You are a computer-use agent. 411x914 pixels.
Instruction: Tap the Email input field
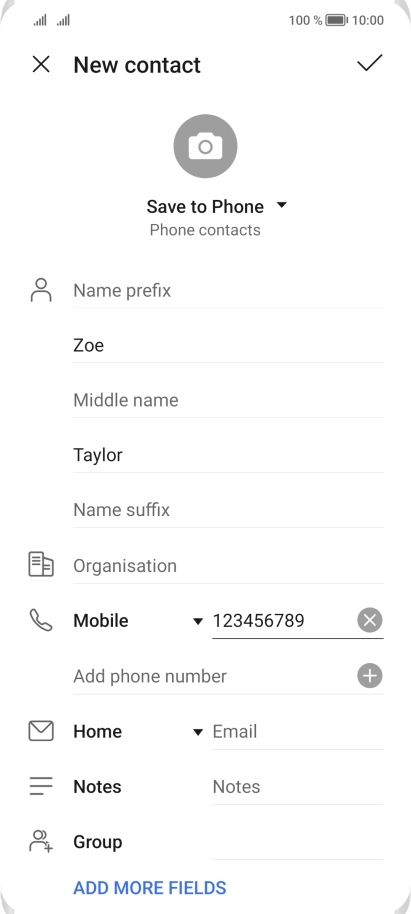tap(297, 731)
